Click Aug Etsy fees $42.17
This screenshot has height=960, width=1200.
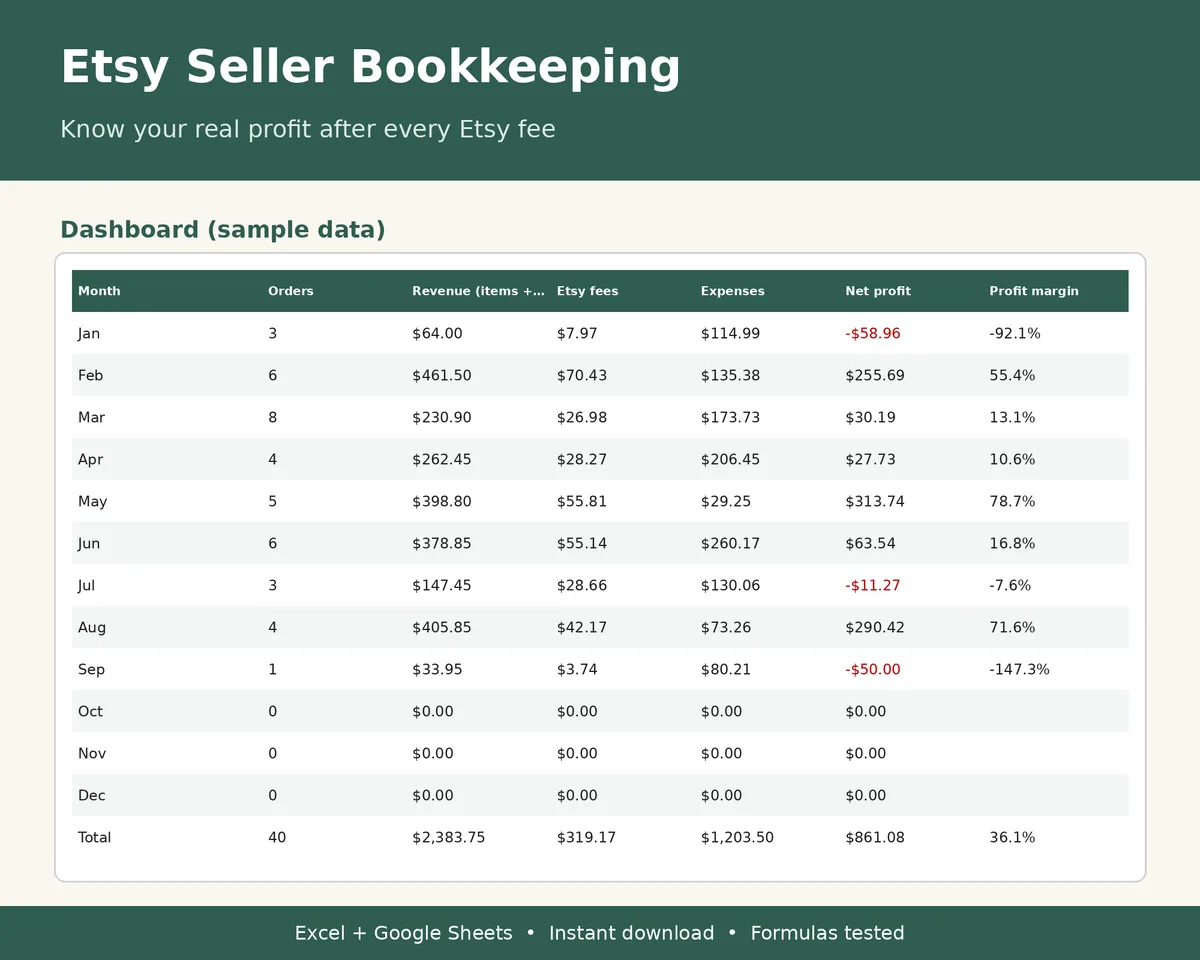tap(581, 628)
